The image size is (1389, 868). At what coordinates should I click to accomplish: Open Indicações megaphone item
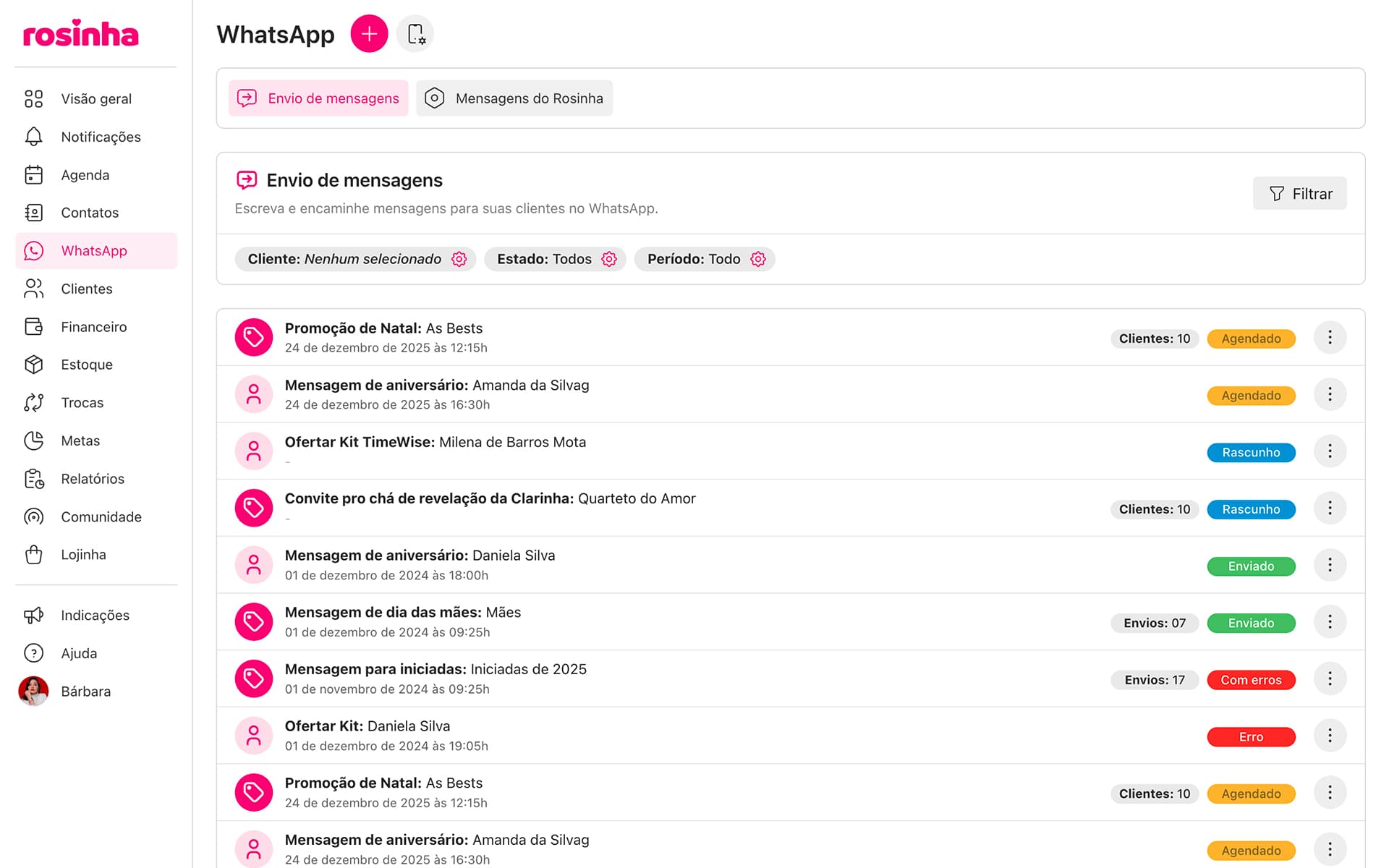(x=95, y=616)
